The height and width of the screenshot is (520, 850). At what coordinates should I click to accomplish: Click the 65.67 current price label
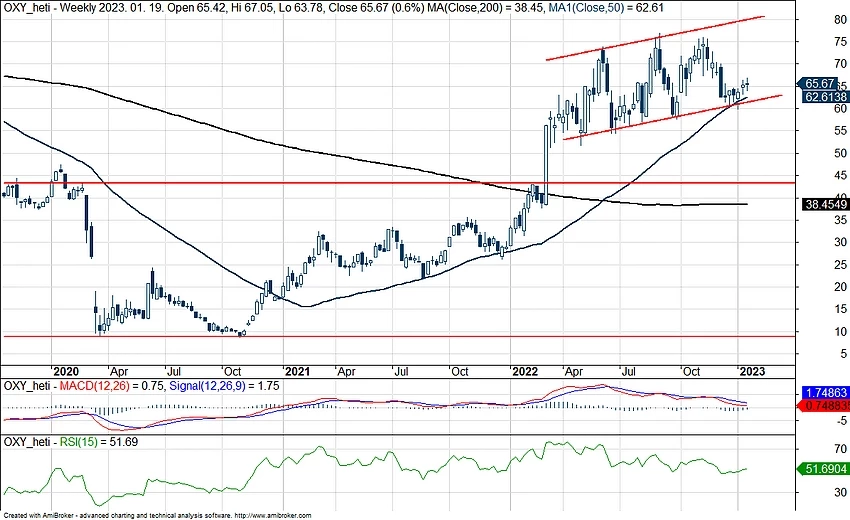[x=819, y=84]
